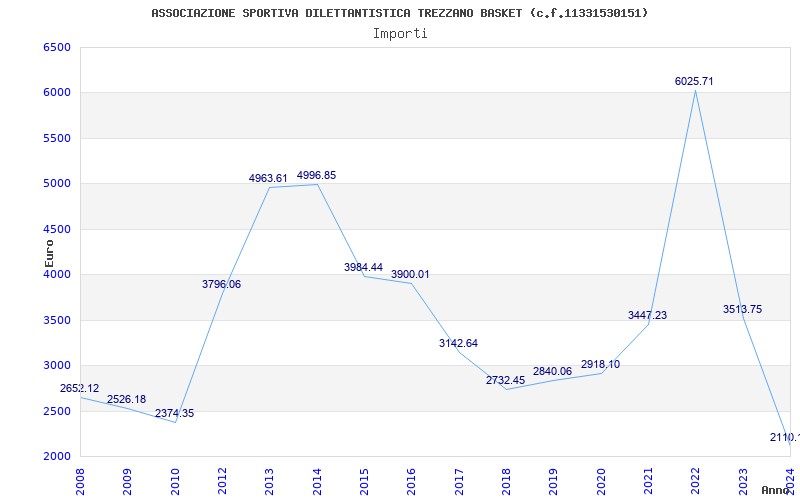
Task: Choose x-axis year 2021
Action: [x=648, y=482]
